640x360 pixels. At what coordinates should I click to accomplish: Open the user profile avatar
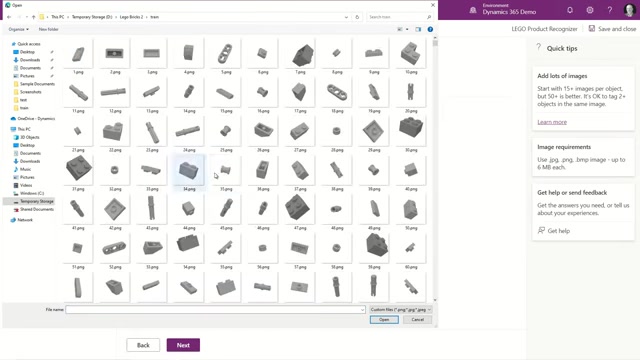[629, 10]
